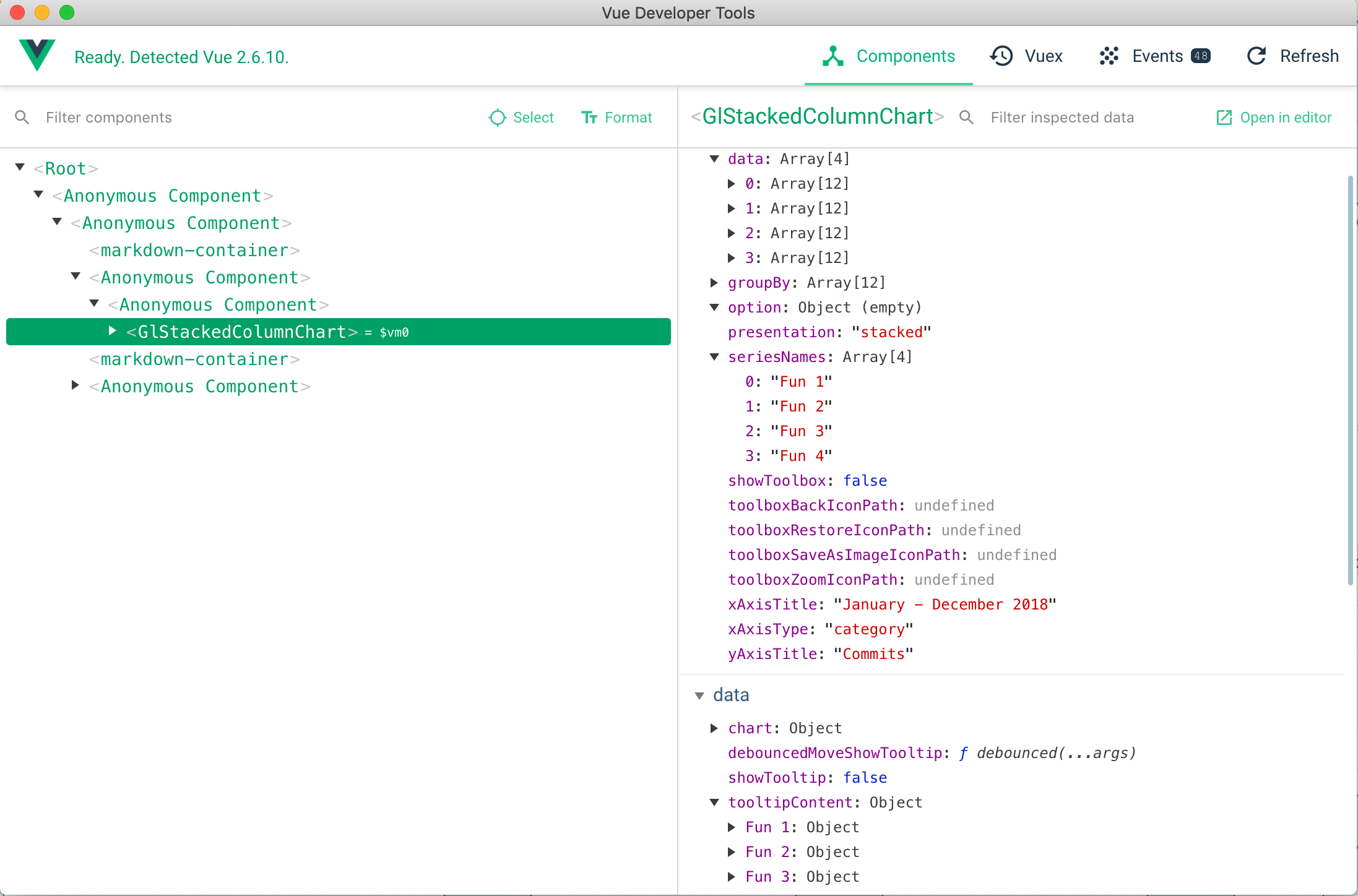Expand the GlStackedColumnChart tree node arrow
The width and height of the screenshot is (1358, 896).
click(113, 331)
